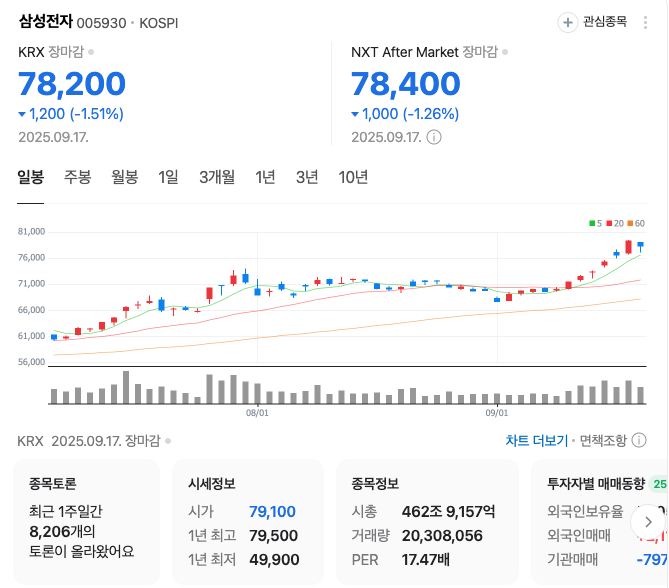Click the 8,206개의 discussion count text

(x=62, y=532)
